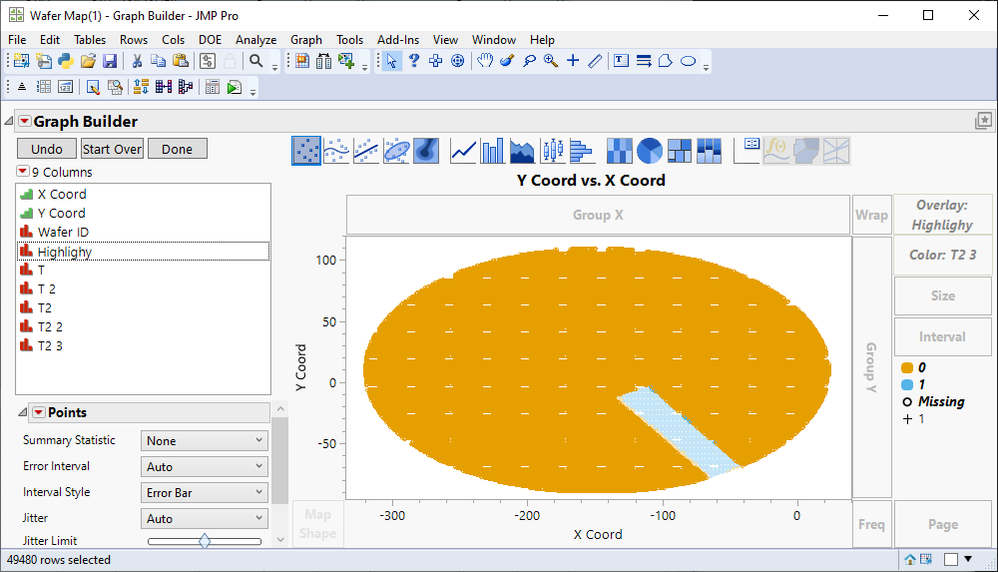Click the Undo button
The width and height of the screenshot is (998, 572).
point(47,149)
